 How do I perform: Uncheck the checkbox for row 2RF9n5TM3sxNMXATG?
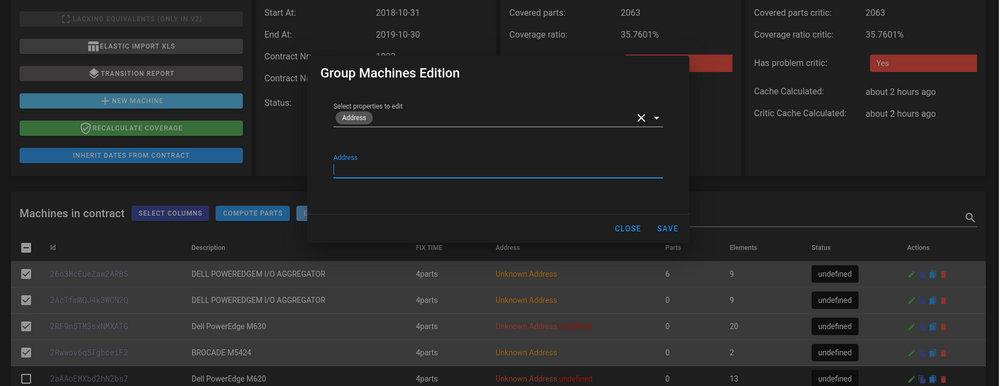click(x=26, y=326)
